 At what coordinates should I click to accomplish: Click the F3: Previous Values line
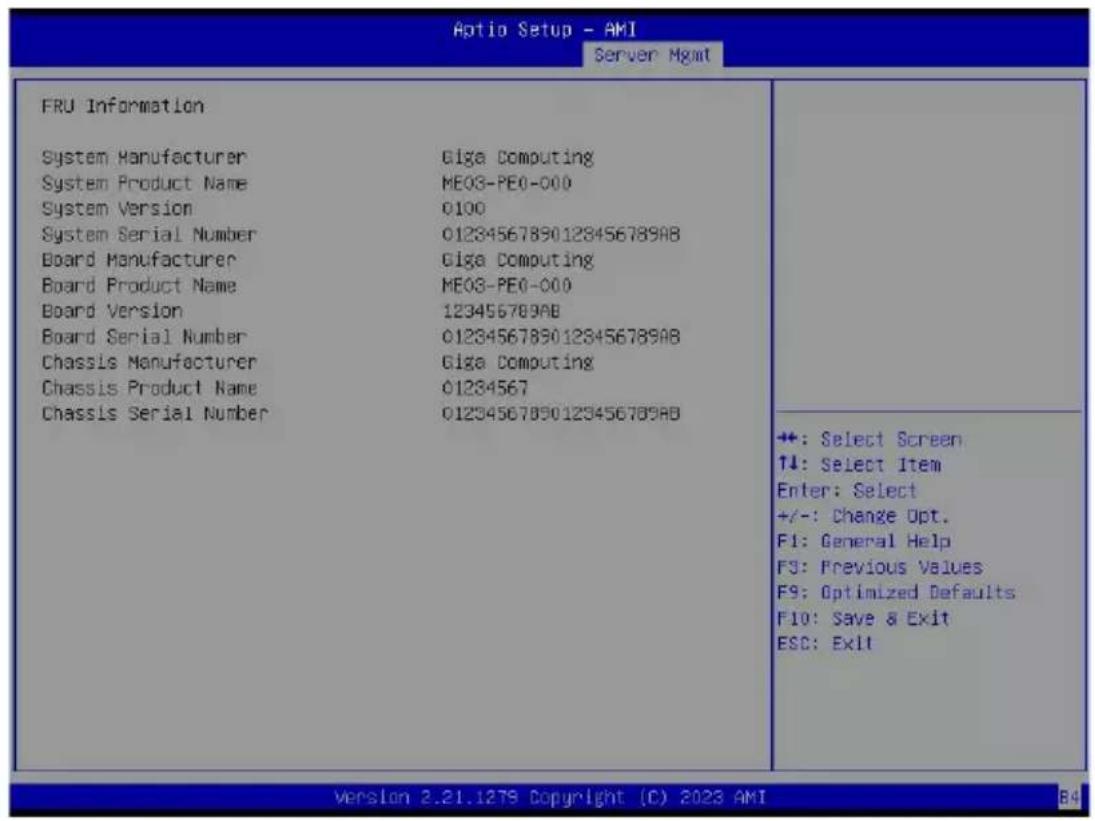pyautogui.click(x=880, y=567)
